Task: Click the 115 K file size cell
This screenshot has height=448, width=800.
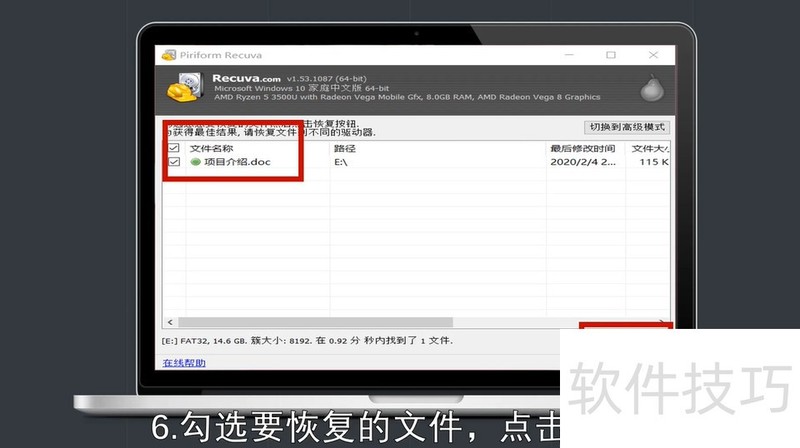Action: [654, 162]
